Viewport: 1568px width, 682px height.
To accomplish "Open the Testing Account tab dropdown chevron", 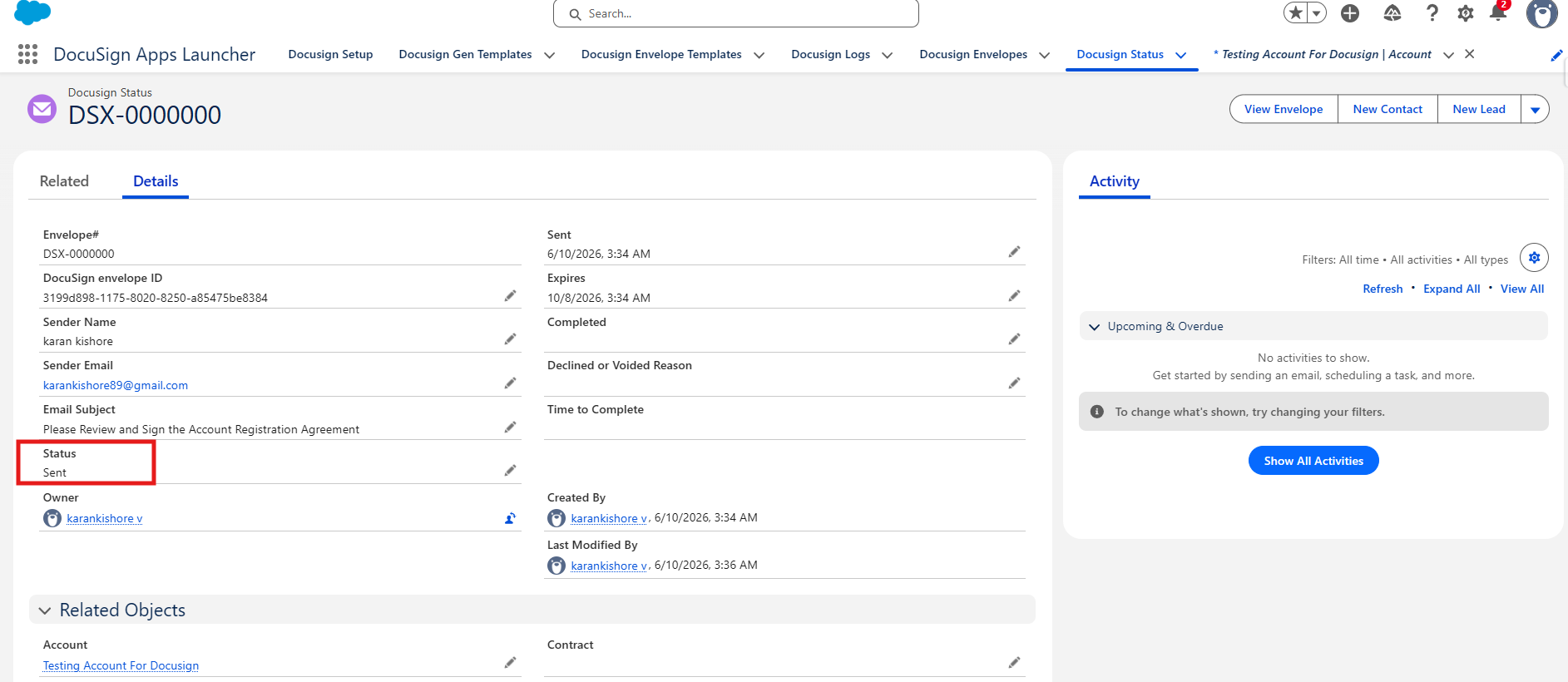I will (x=1448, y=55).
